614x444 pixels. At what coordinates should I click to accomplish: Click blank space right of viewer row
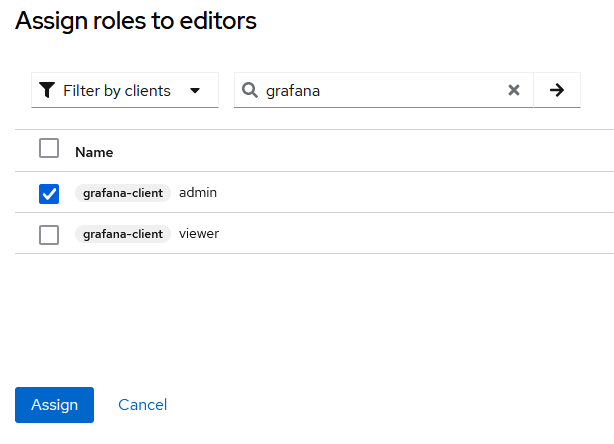pos(420,234)
